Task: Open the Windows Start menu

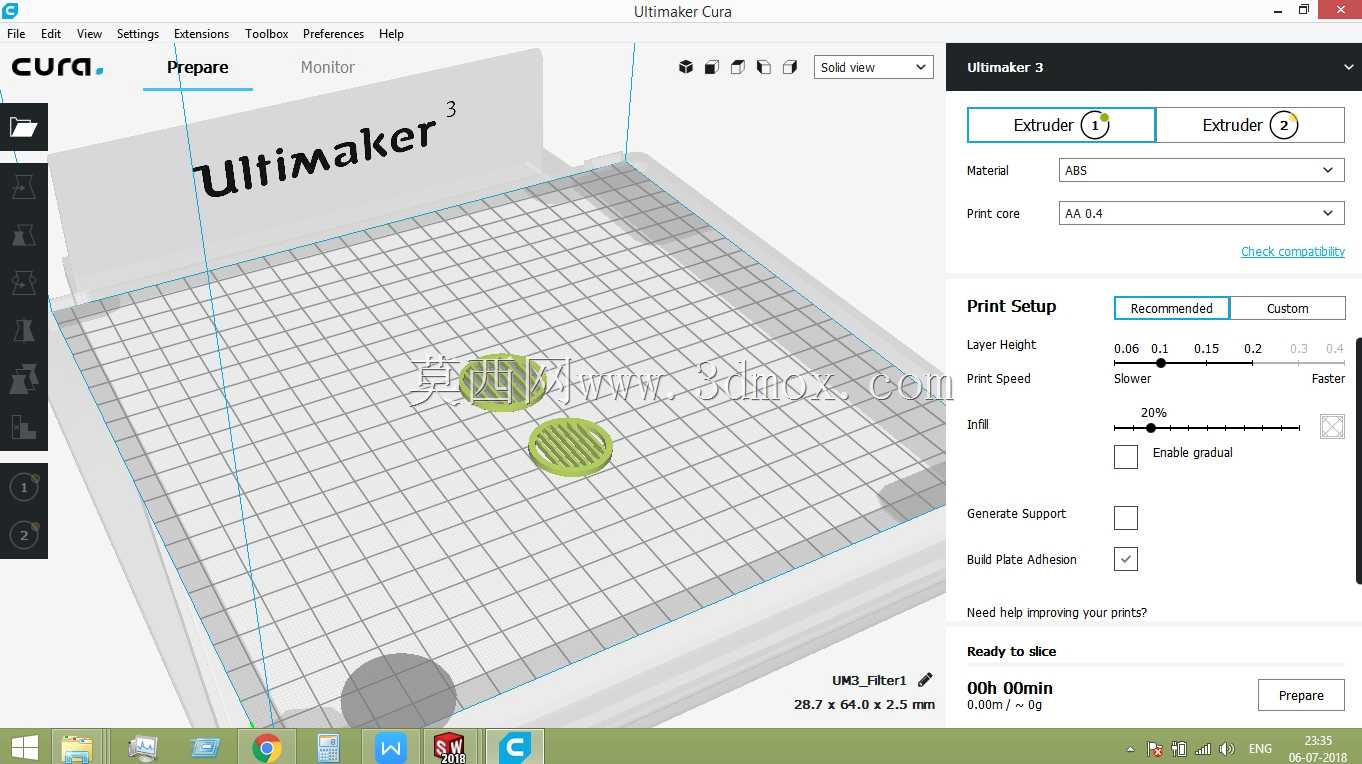Action: pyautogui.click(x=24, y=747)
